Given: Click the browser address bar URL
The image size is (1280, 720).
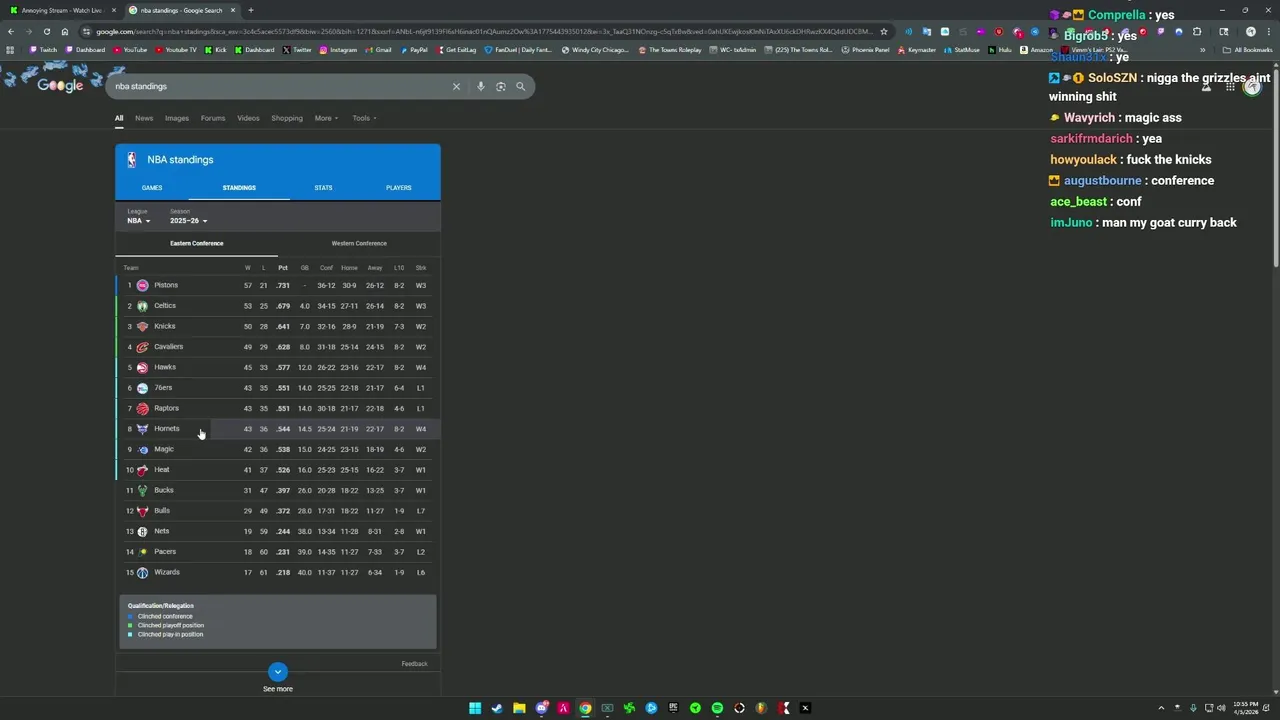Looking at the screenshot, I should point(484,31).
